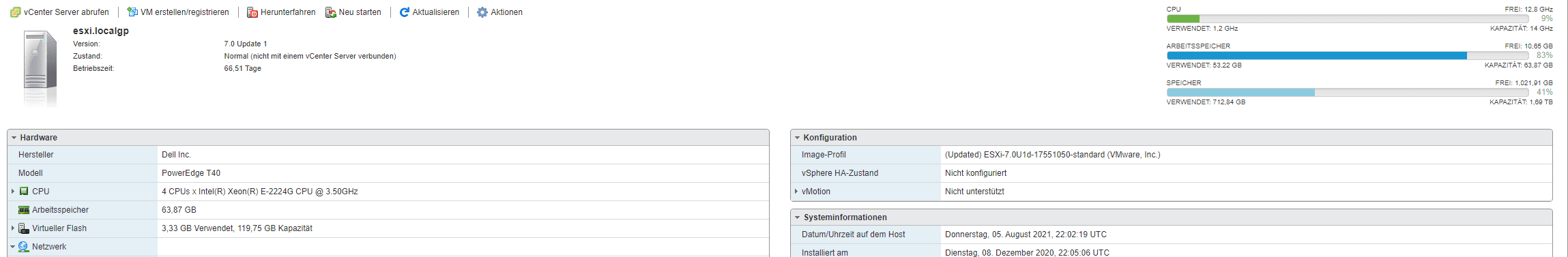1568x257 pixels.
Task: Click the Herunterfahren button label
Action: tap(288, 12)
